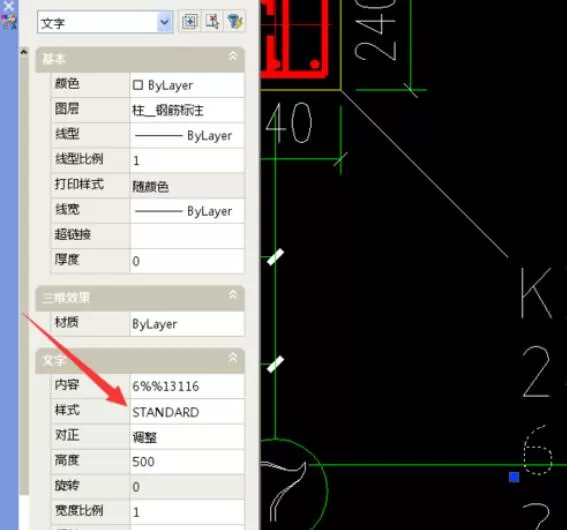
Task: Close the properties palette with X
Action: [x=9, y=6]
